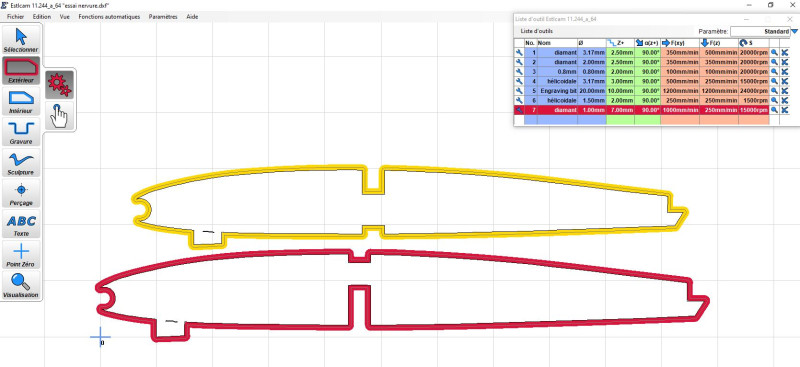Click the wrench icon for tool 3
The image size is (800, 367).
point(519,71)
